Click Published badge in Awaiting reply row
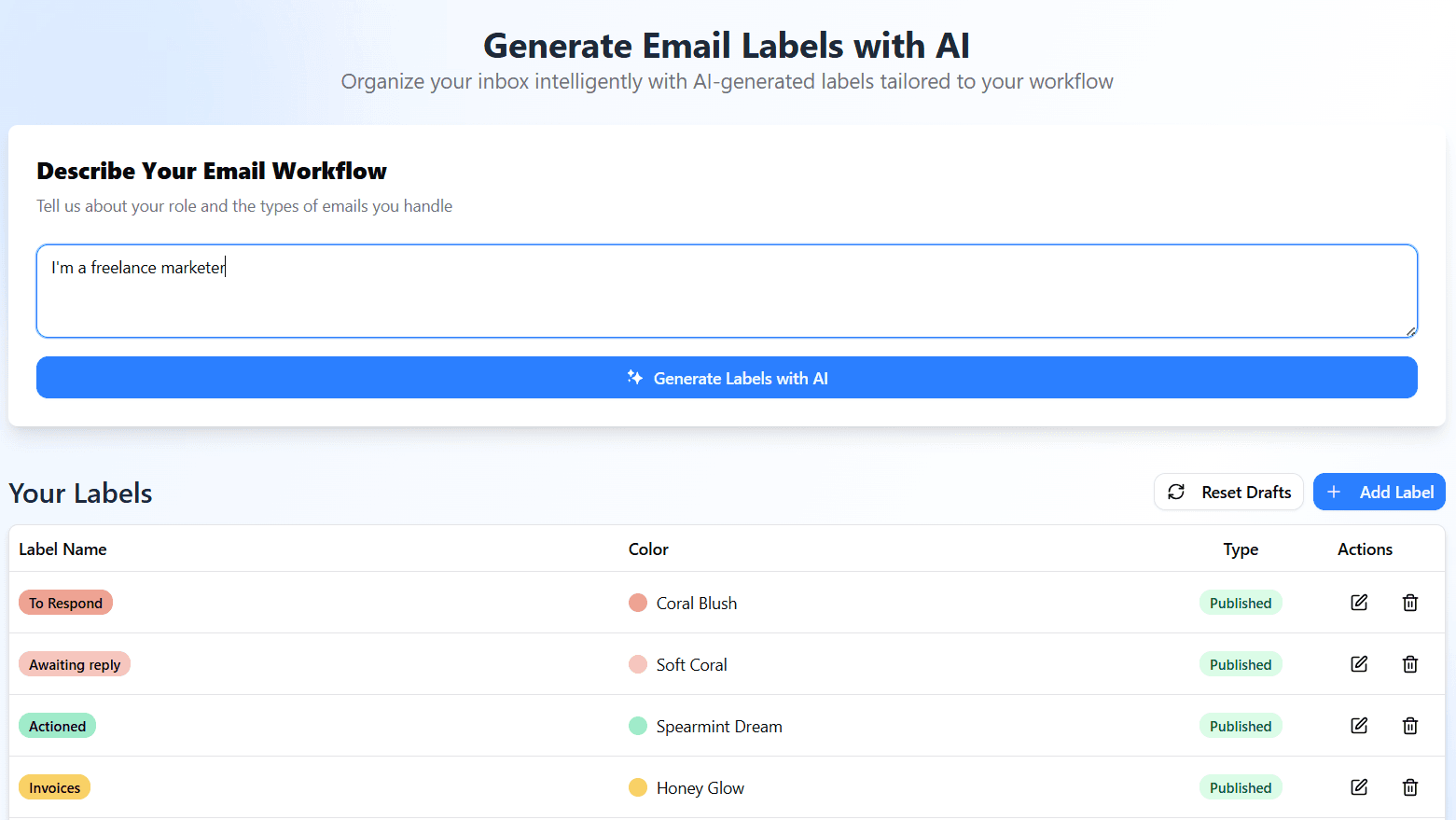Image resolution: width=1456 pixels, height=820 pixels. (1241, 664)
